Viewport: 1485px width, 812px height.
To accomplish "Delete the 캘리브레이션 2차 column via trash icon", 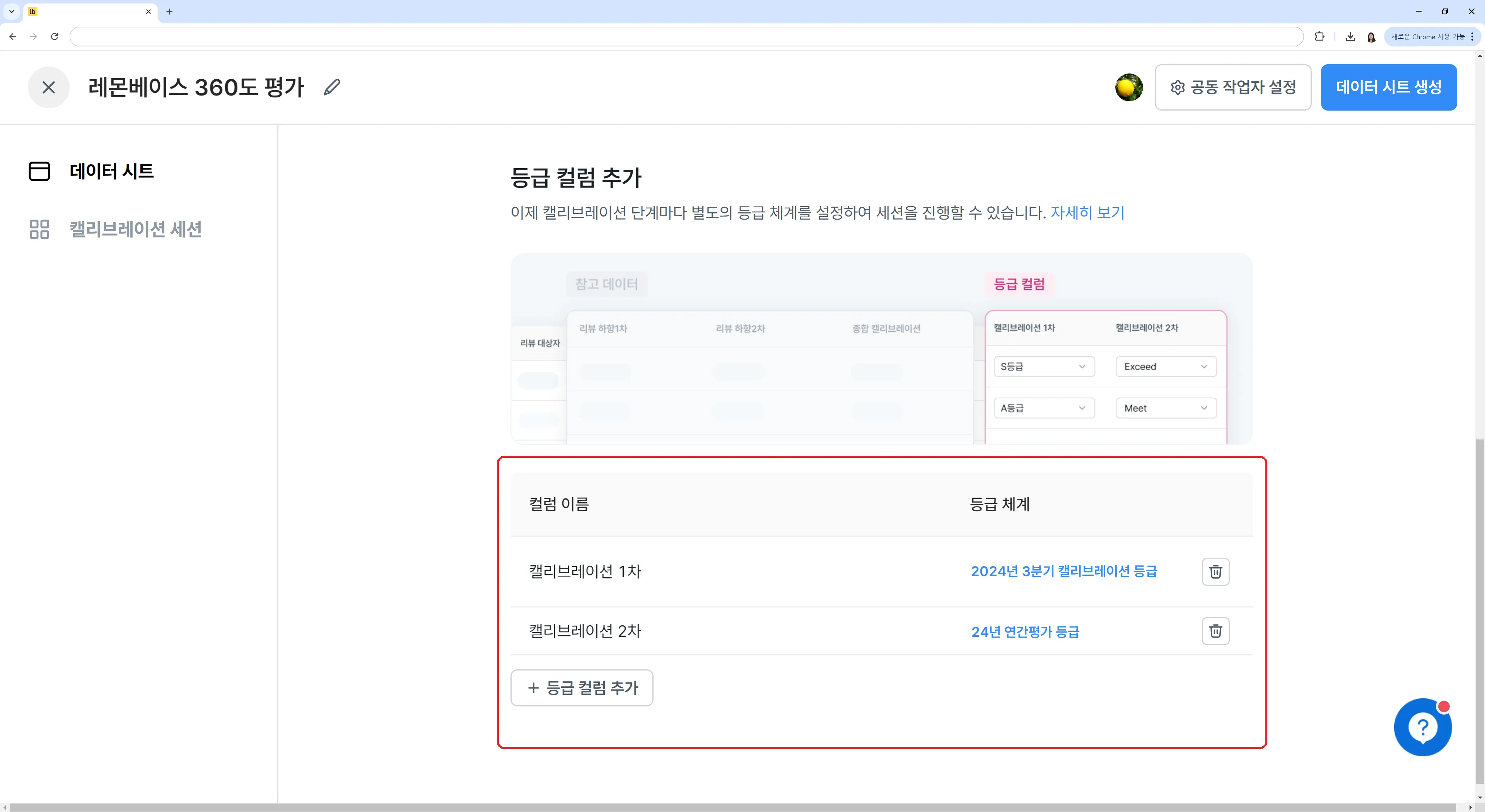I will click(1216, 631).
